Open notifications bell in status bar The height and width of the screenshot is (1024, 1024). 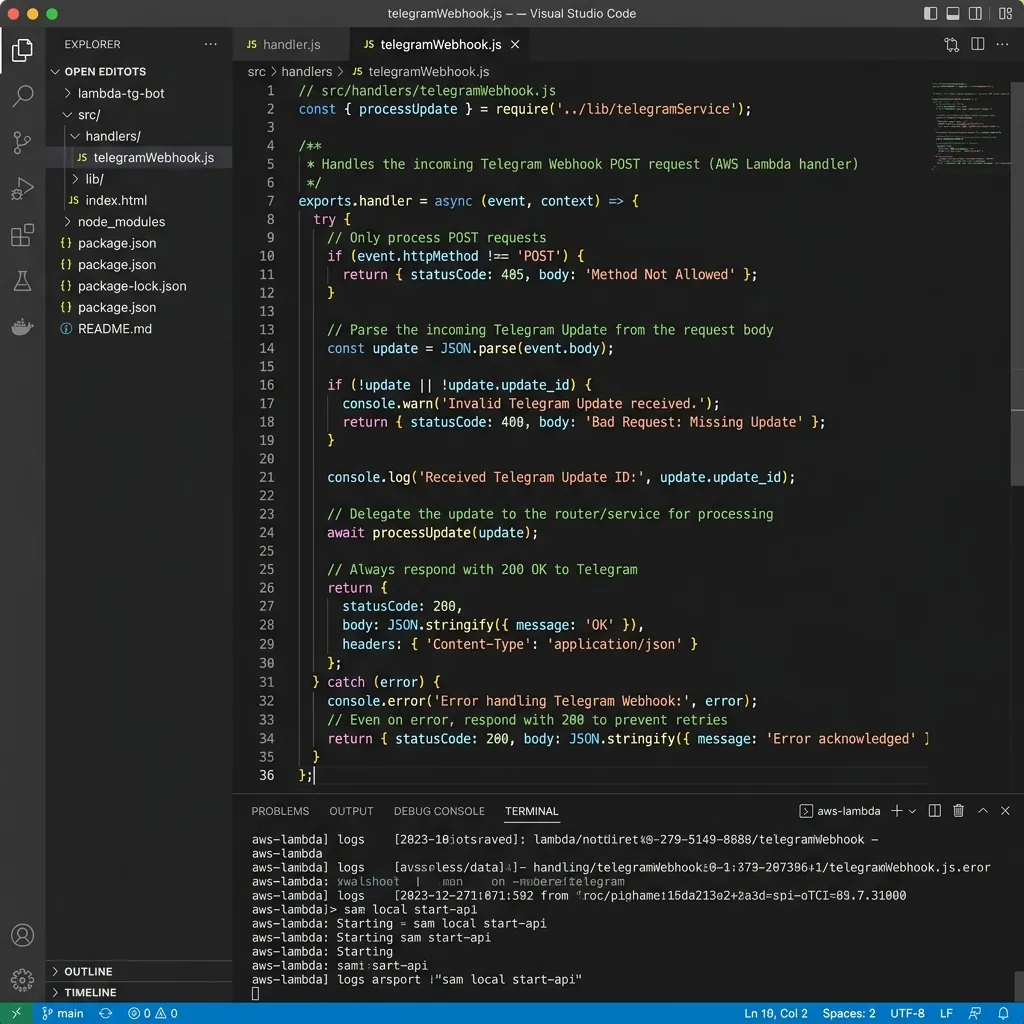(x=1004, y=1014)
